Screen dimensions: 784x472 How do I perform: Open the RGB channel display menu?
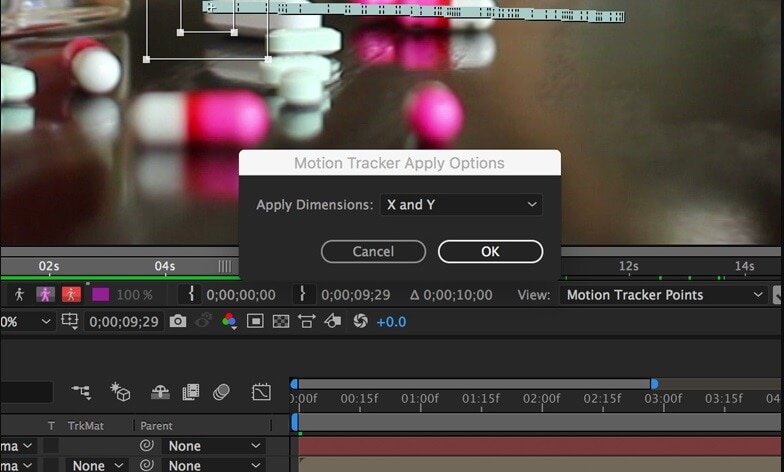click(229, 321)
